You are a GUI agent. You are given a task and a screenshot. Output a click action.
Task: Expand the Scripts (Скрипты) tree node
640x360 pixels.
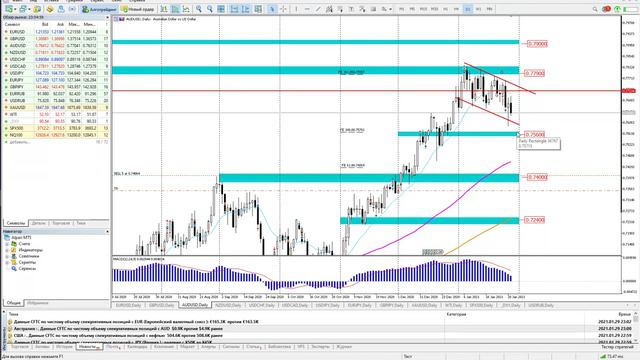[7, 262]
